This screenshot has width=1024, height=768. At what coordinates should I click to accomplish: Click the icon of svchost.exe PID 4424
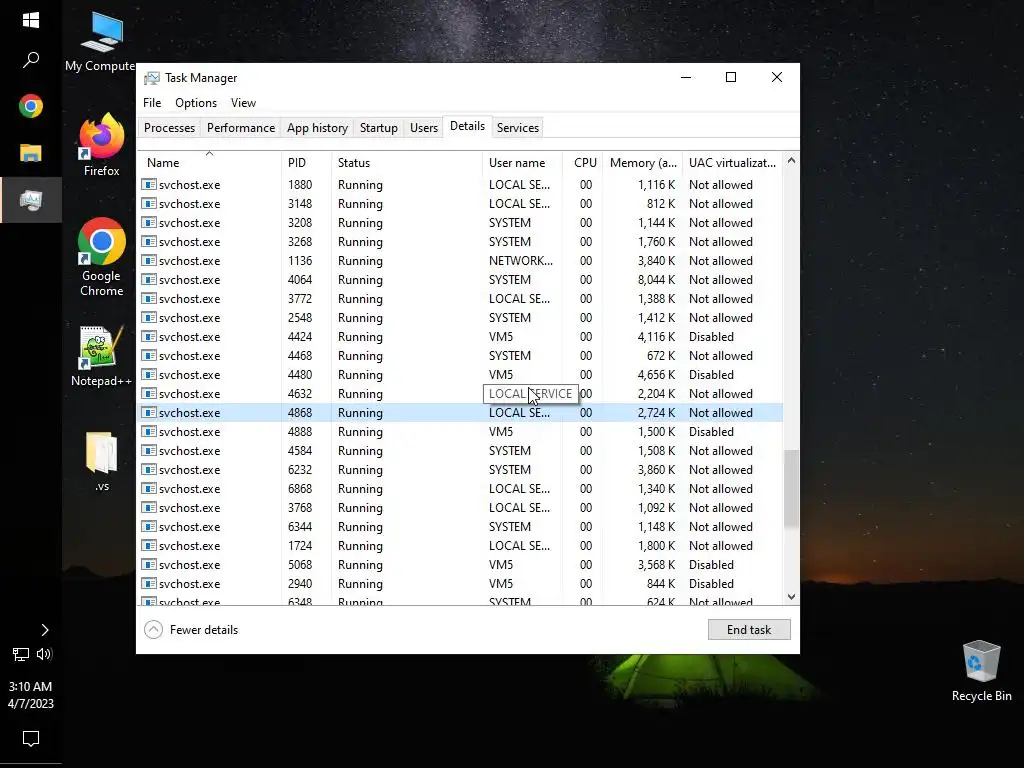[149, 337]
